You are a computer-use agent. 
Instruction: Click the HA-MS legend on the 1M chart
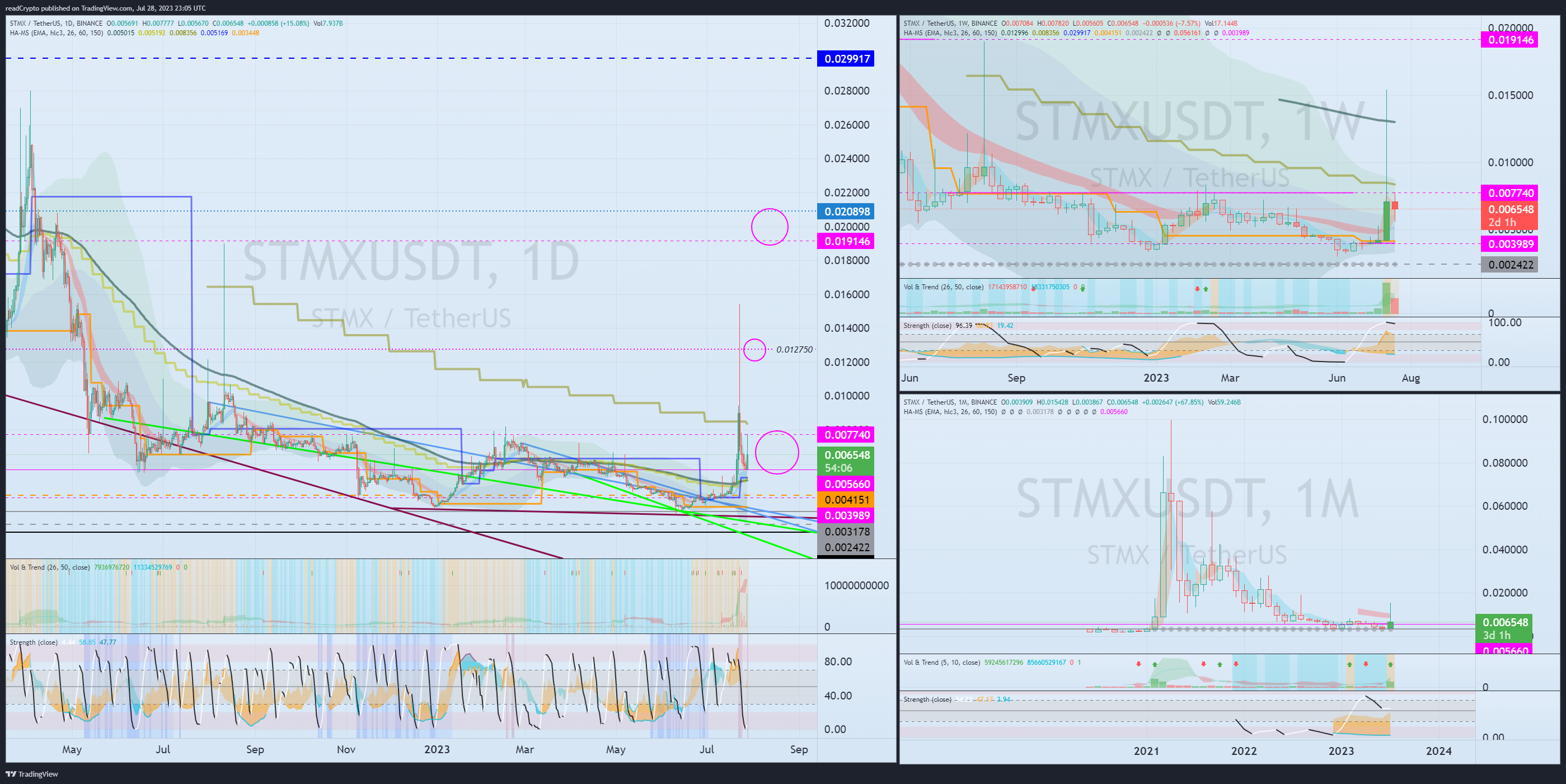click(x=950, y=411)
